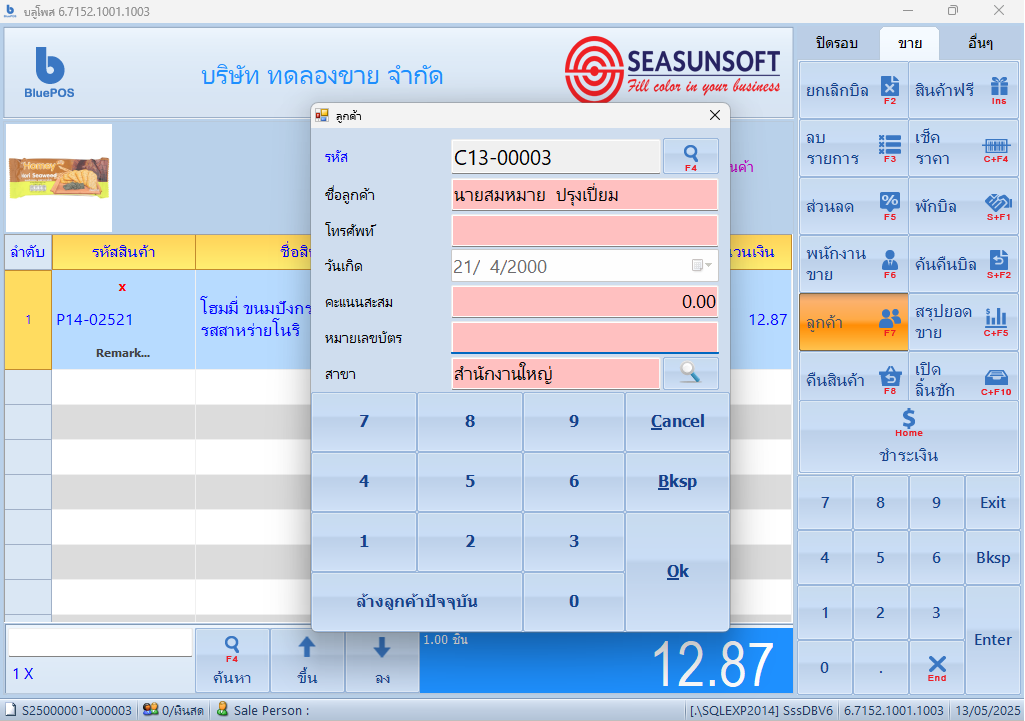The image size is (1025, 721).
Task: Click Cancel in the customer dialog
Action: coord(677,422)
